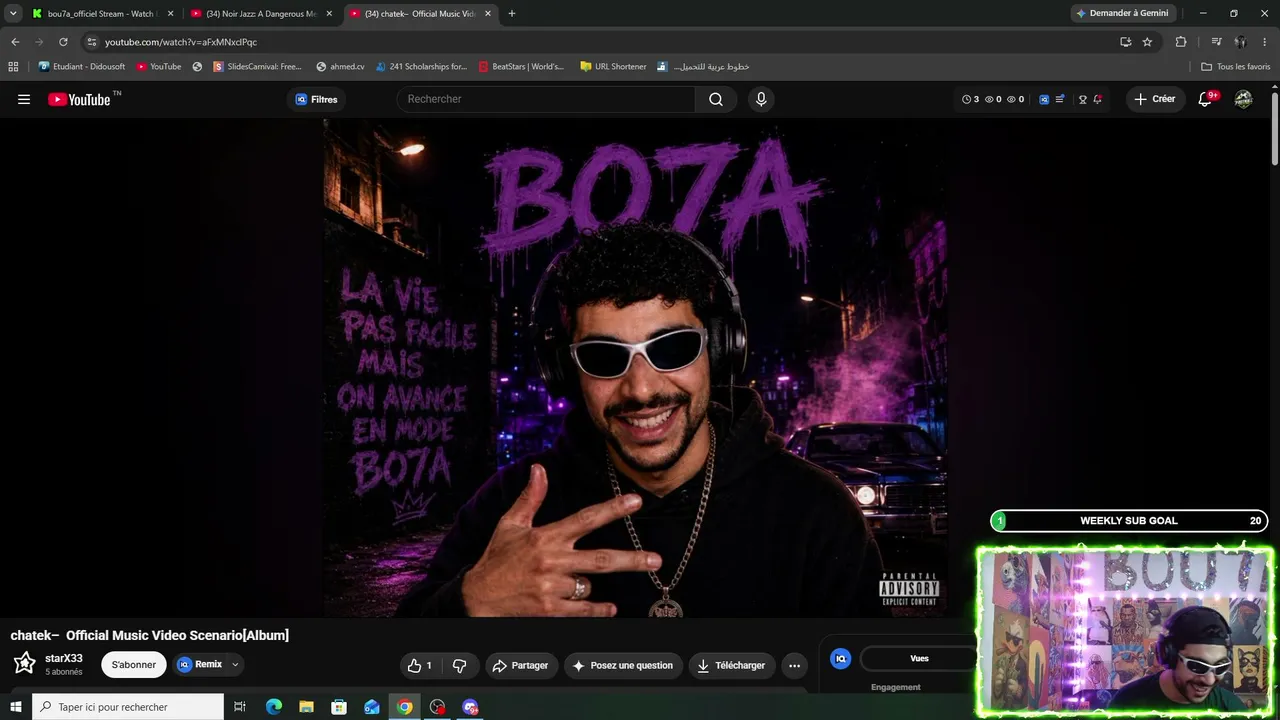Click the Chrome address bar URL
1280x720 pixels.
click(181, 42)
